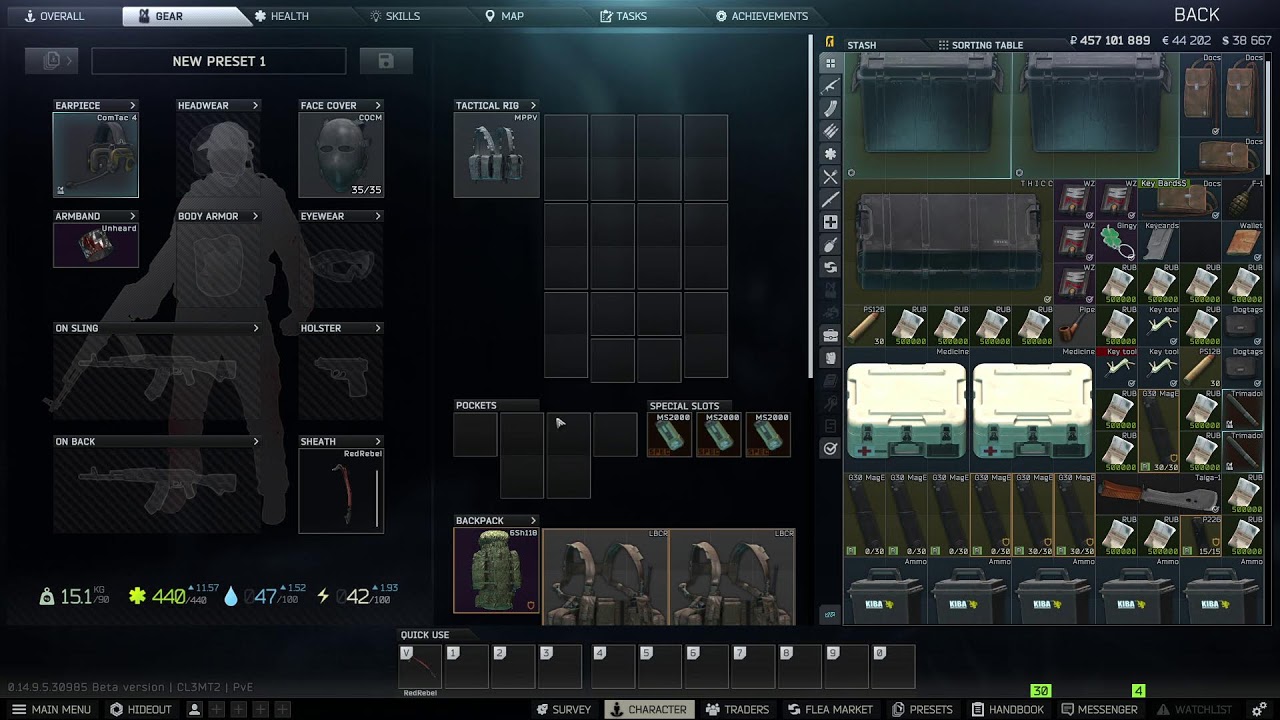This screenshot has width=1280, height=720.
Task: Expand the Headwear slot arrow
Action: (256, 105)
